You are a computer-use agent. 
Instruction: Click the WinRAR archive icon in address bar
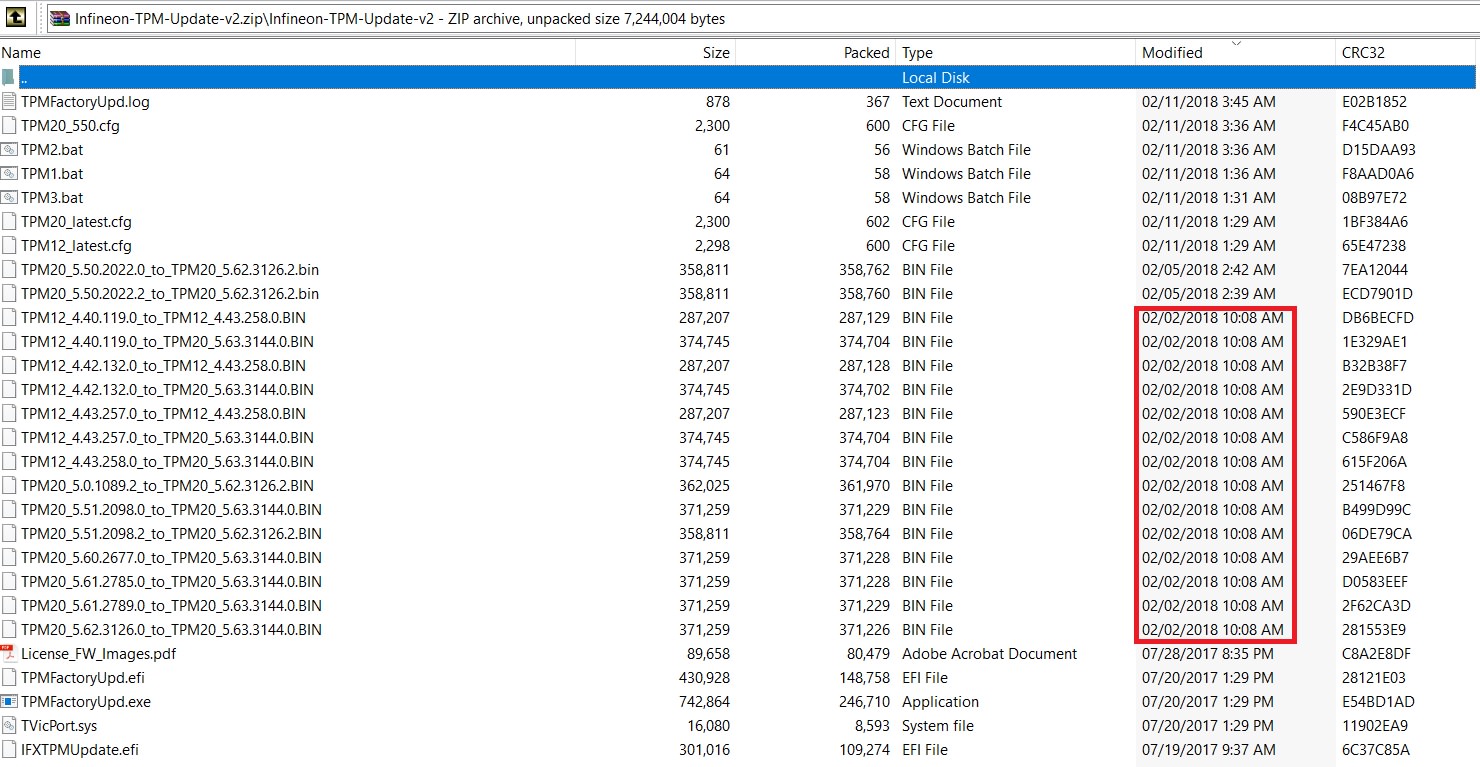60,18
